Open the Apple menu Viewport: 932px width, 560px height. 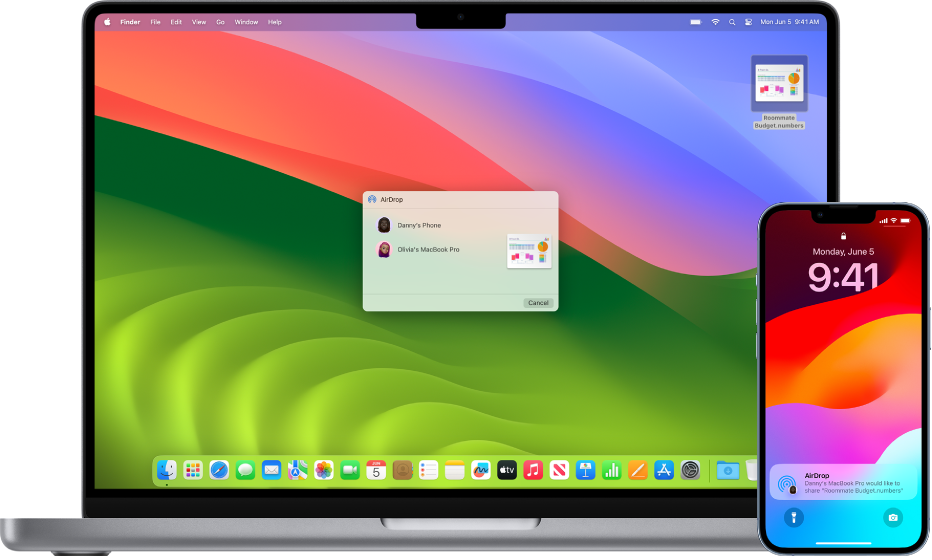click(x=105, y=21)
